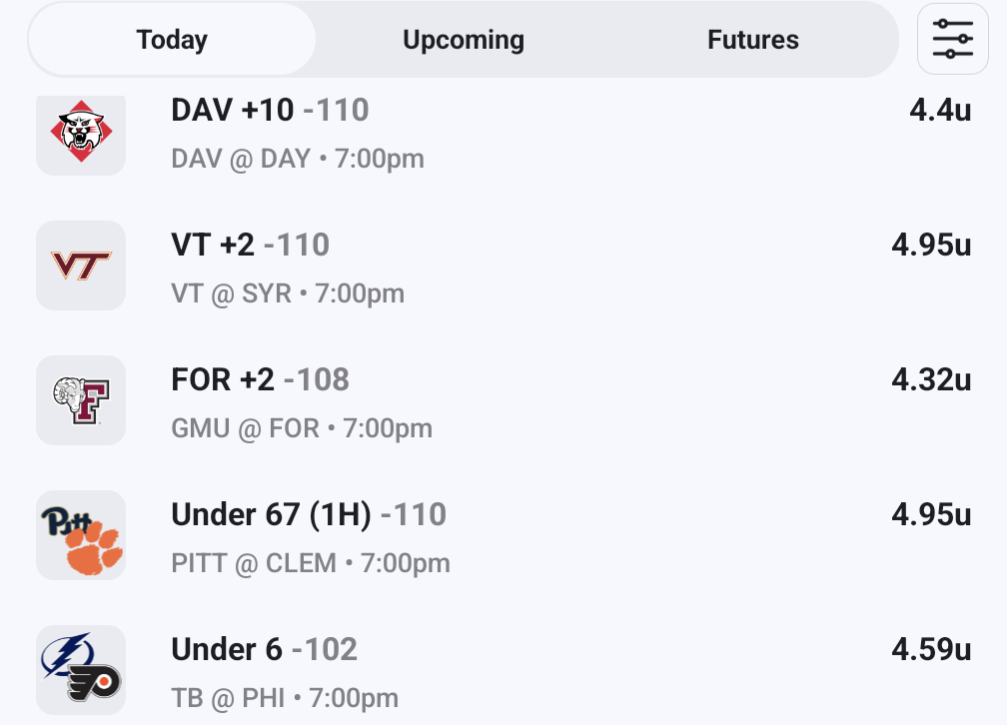
Task: Select the PITT @ CLEM matchup text
Action: click(x=310, y=564)
